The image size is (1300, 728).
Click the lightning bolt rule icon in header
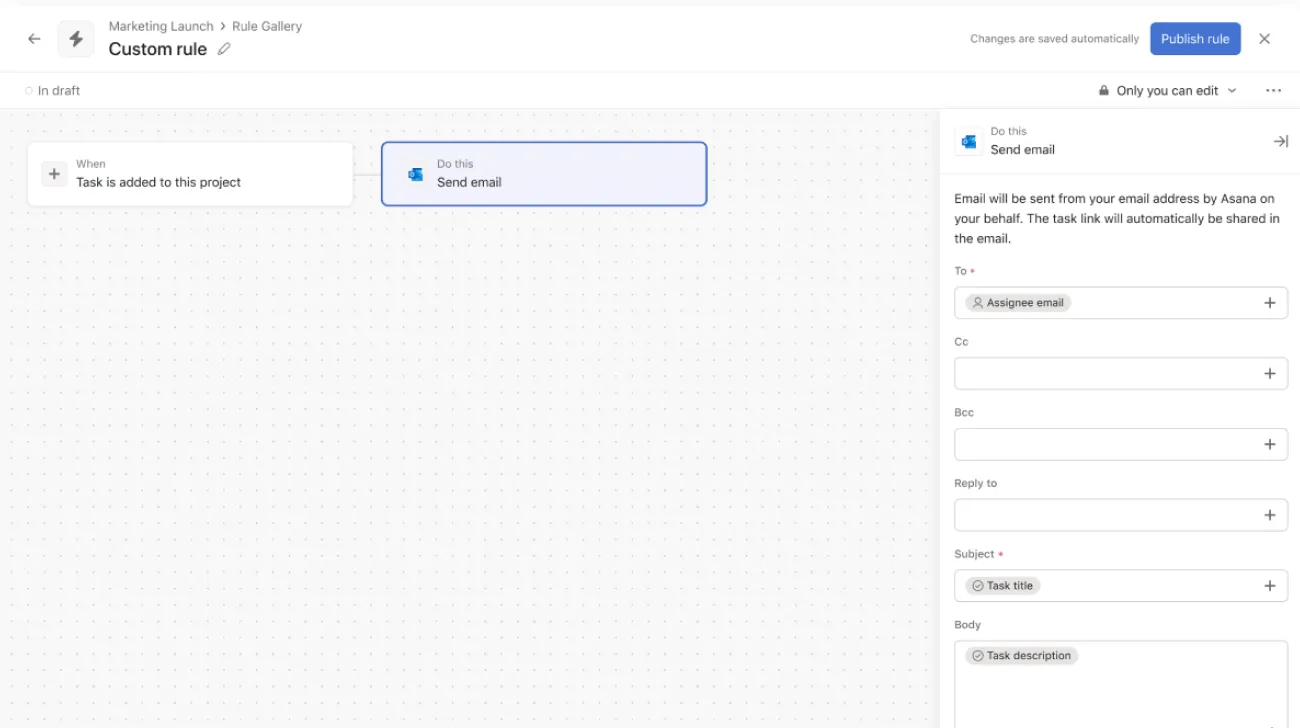tap(75, 38)
